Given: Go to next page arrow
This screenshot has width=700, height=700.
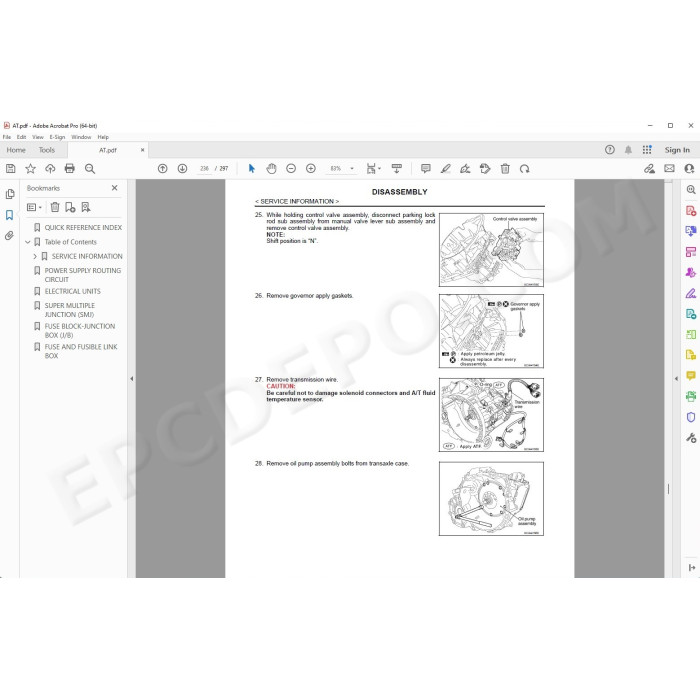Looking at the screenshot, I should (x=182, y=168).
